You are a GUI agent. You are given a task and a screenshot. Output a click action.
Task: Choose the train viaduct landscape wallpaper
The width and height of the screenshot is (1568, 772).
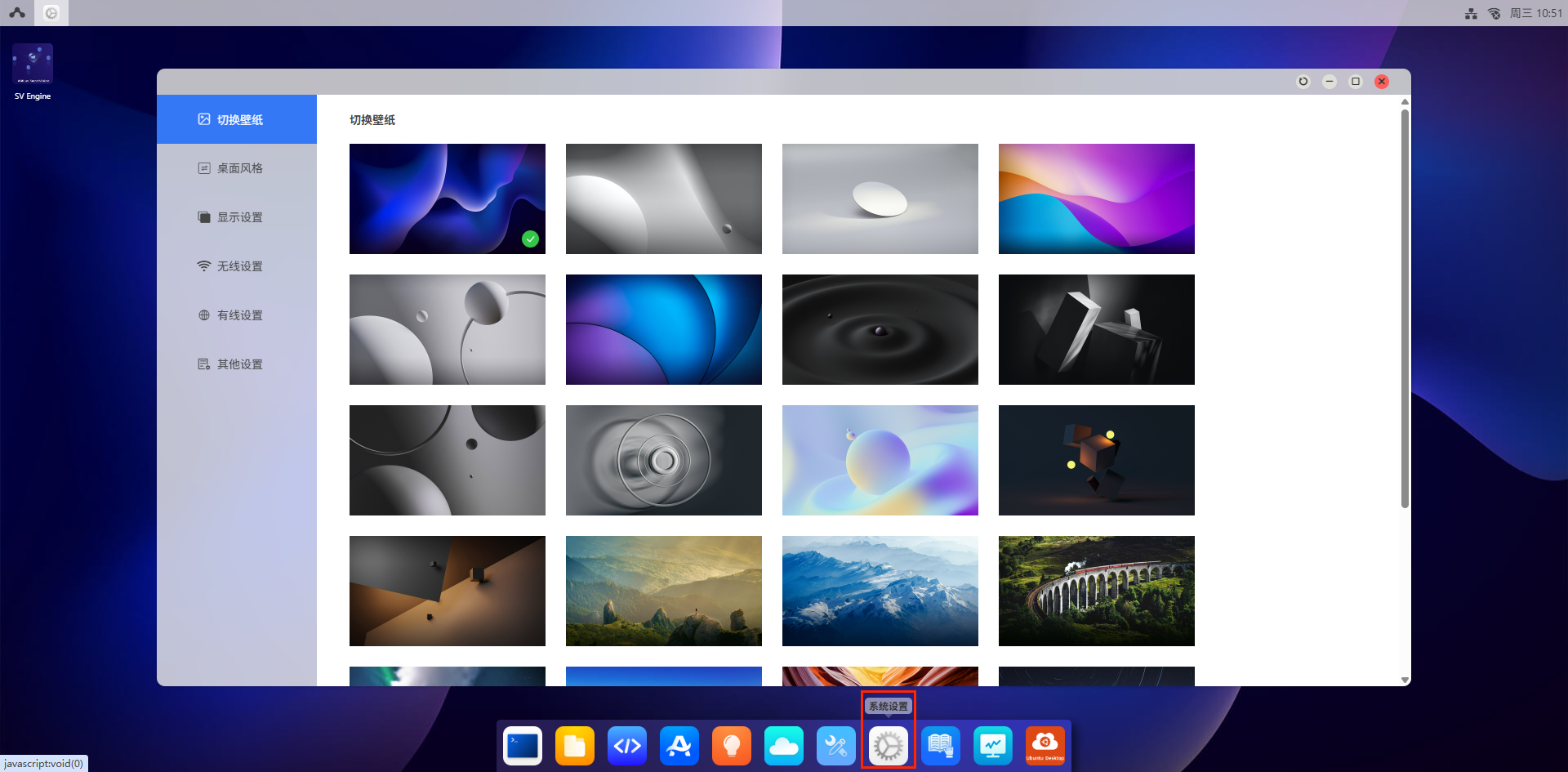click(x=1096, y=591)
